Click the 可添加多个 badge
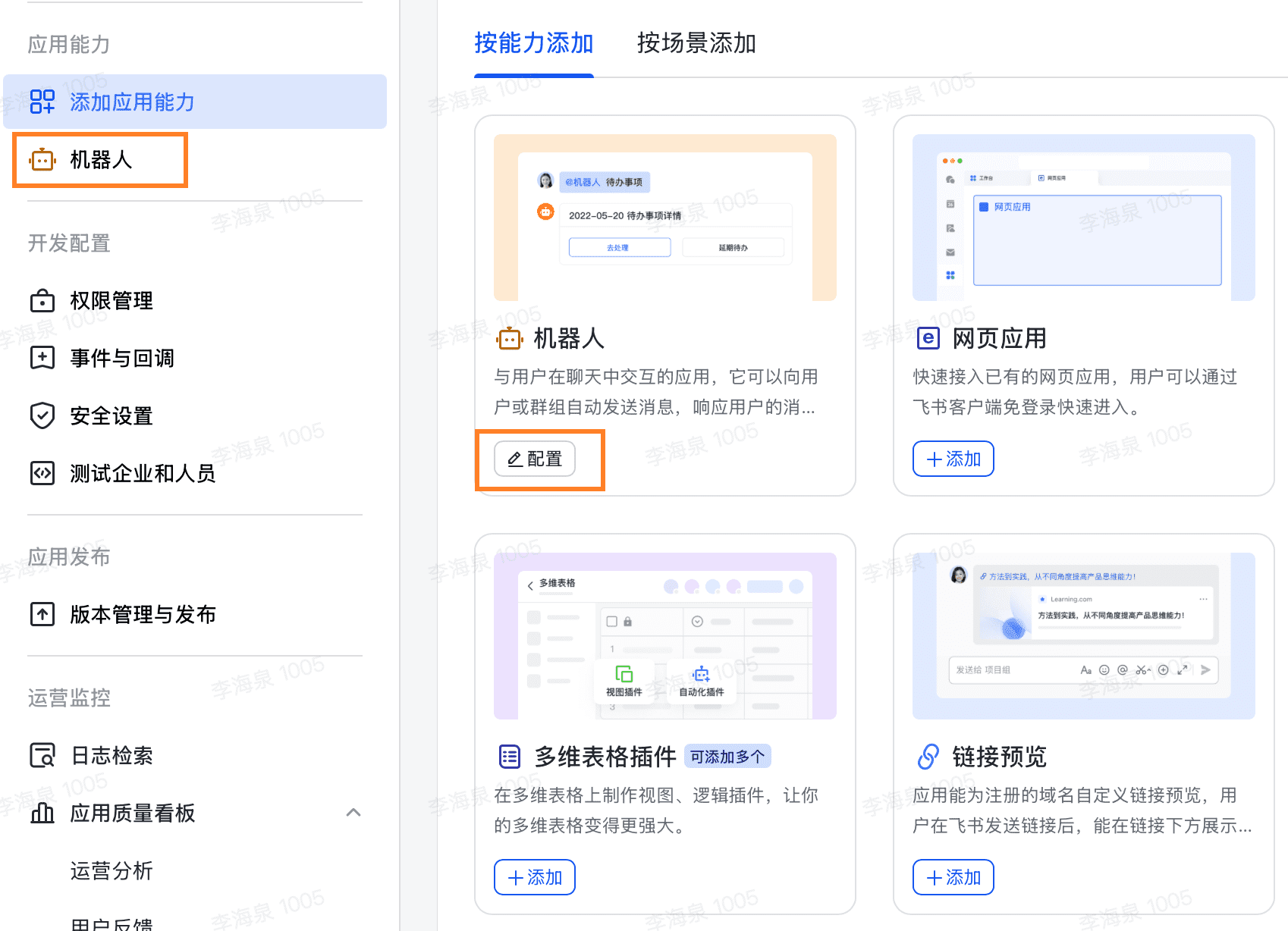Image resolution: width=1288 pixels, height=931 pixels. click(727, 757)
